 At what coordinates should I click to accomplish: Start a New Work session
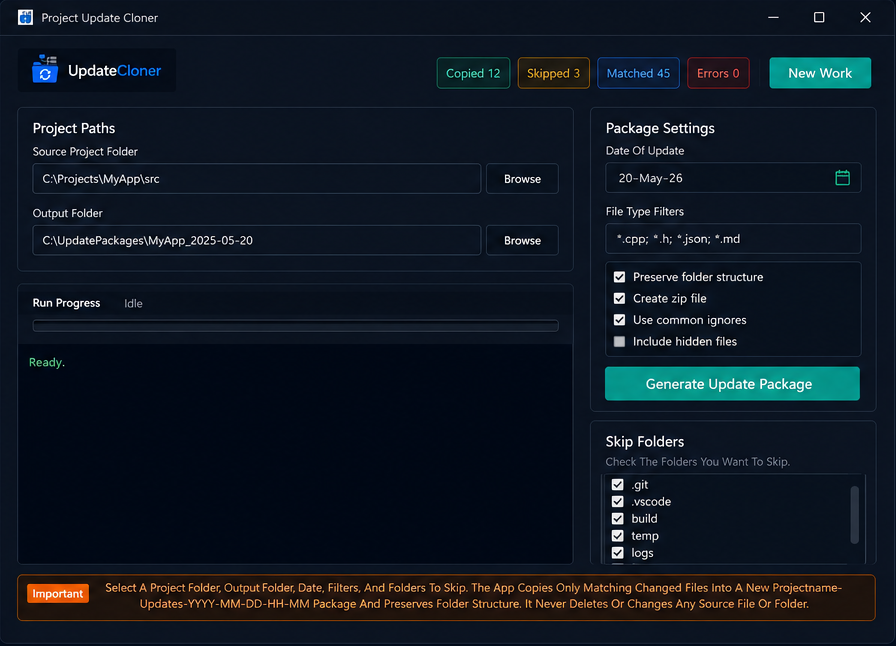click(820, 73)
